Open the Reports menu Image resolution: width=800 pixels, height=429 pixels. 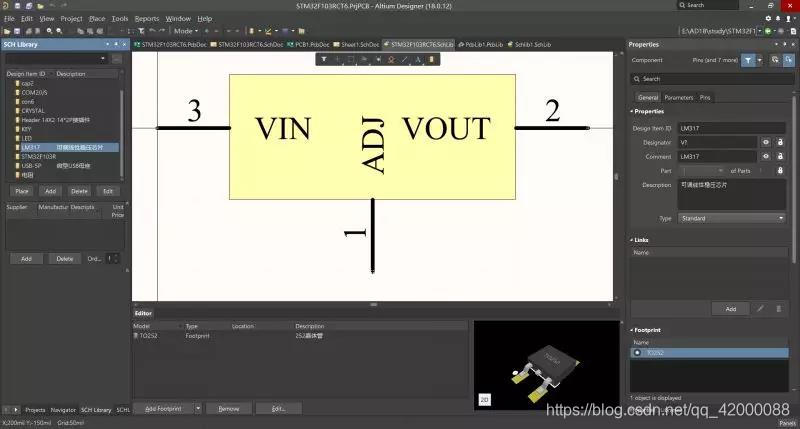click(x=147, y=18)
